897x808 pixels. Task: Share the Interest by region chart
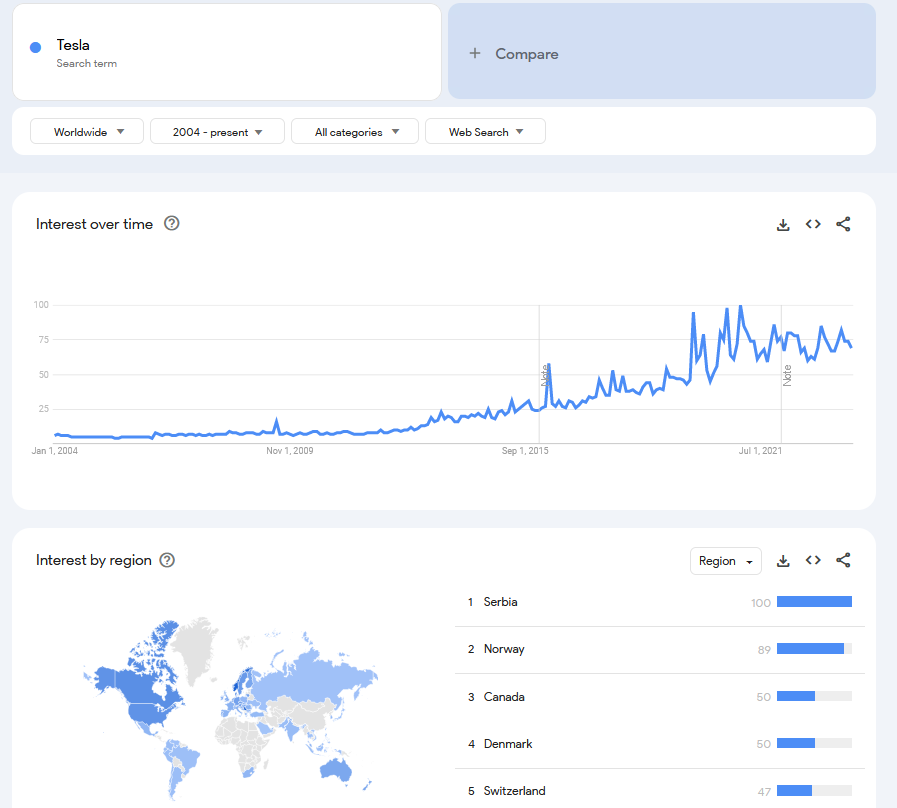[843, 560]
